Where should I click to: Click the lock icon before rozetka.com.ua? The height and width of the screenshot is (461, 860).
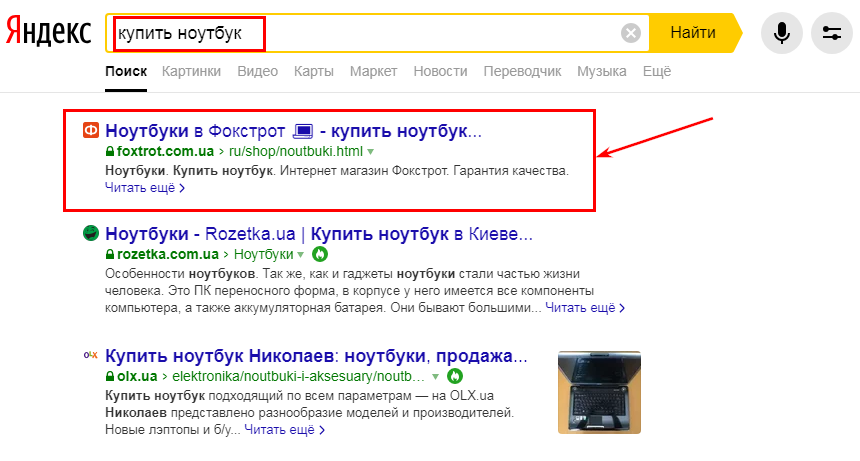(x=110, y=254)
